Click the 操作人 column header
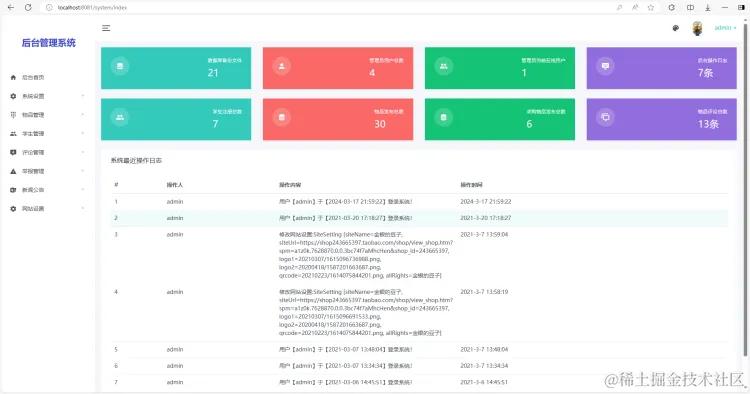Image resolution: width=750 pixels, height=394 pixels. pos(175,185)
